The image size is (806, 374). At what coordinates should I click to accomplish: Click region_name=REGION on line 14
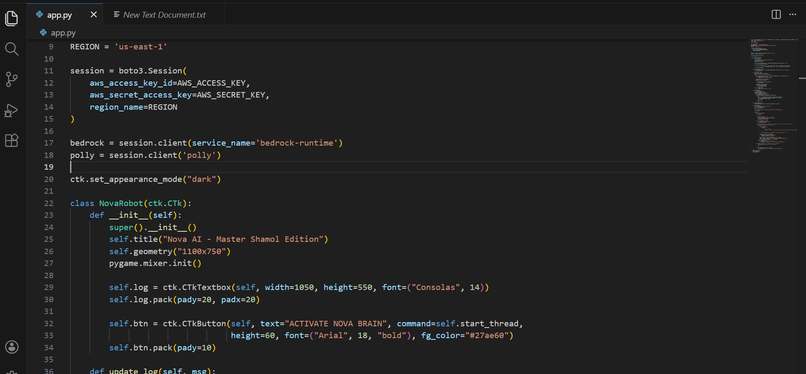[134, 107]
